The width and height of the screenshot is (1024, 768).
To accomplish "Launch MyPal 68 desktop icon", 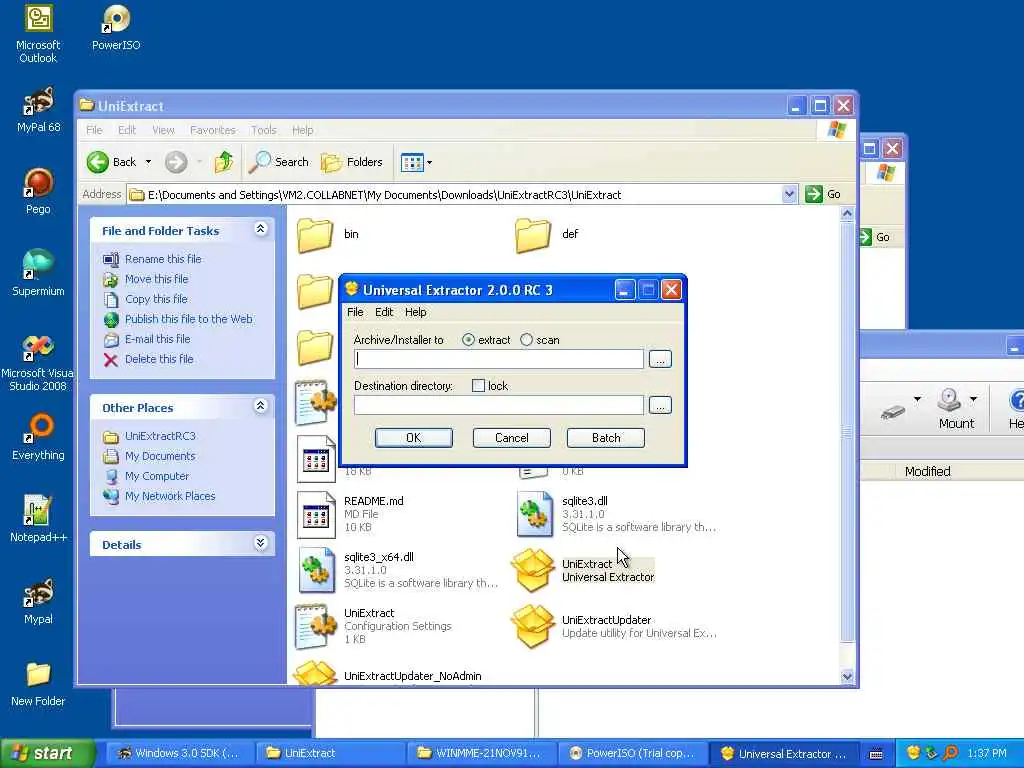I will click(38, 110).
